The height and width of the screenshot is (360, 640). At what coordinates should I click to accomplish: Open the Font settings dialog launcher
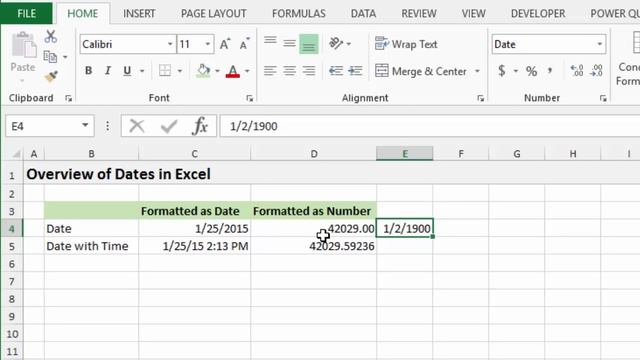point(249,98)
